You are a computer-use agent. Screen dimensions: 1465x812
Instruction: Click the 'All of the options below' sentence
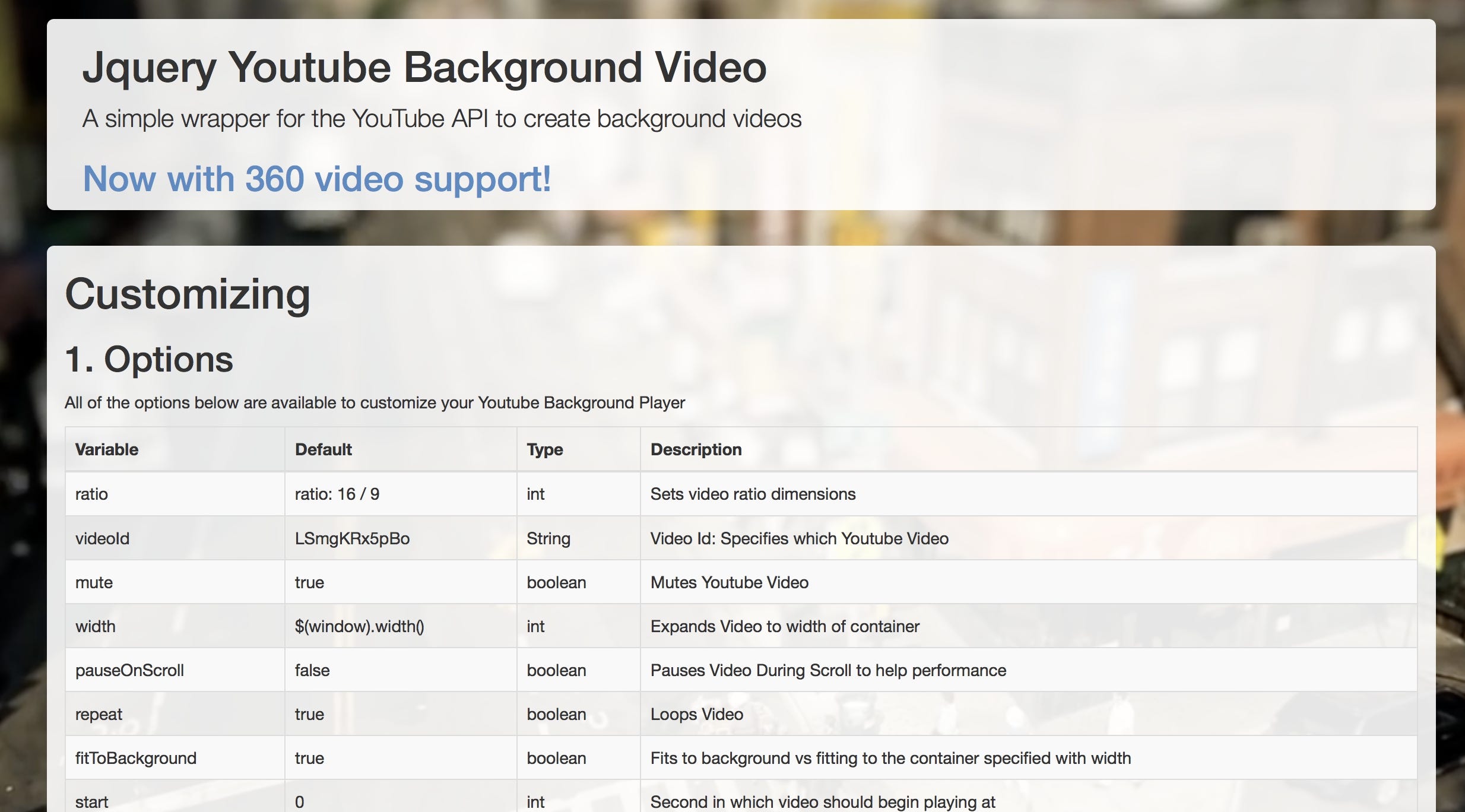(375, 402)
